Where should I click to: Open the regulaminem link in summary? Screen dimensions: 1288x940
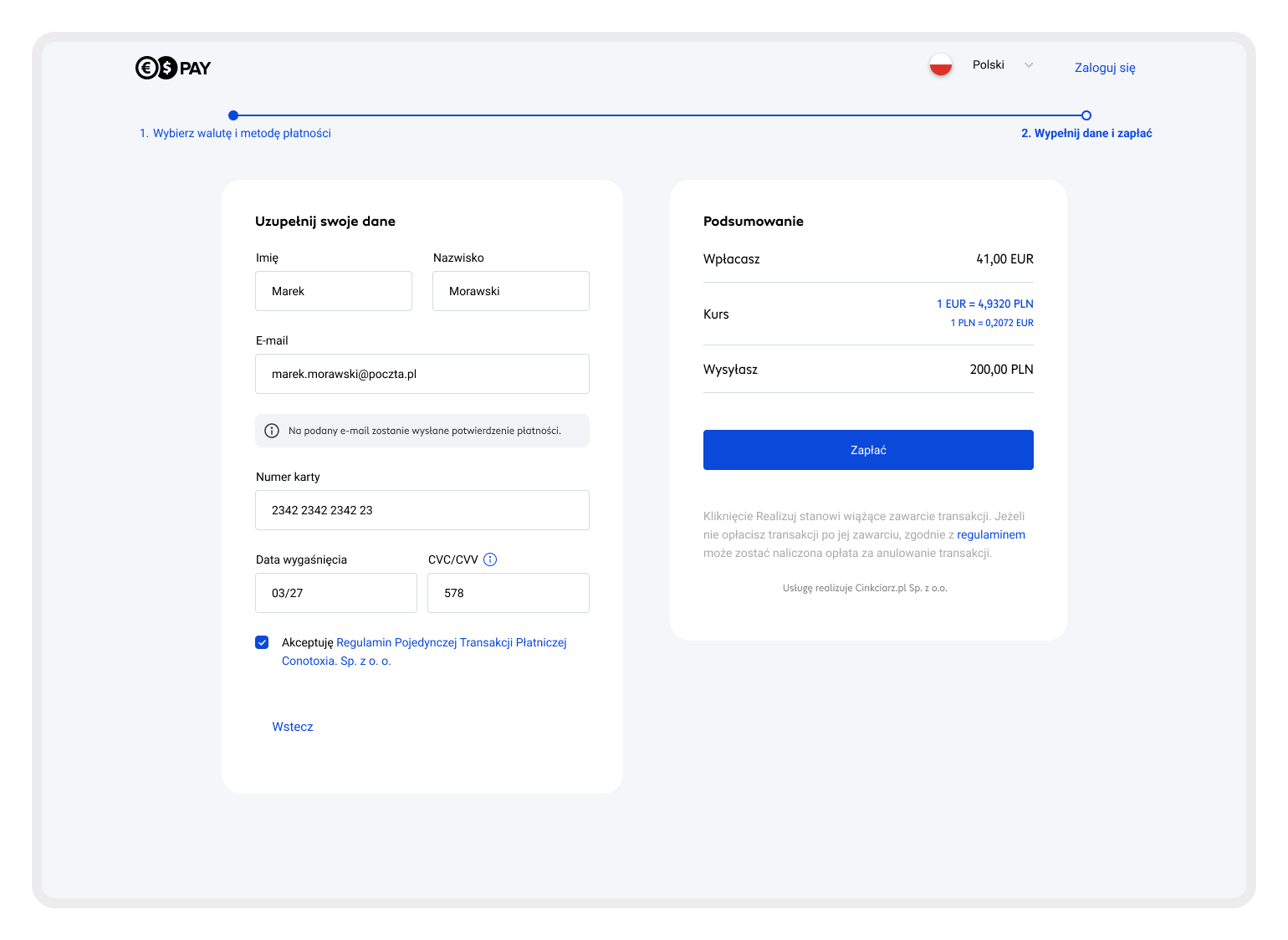(990, 534)
